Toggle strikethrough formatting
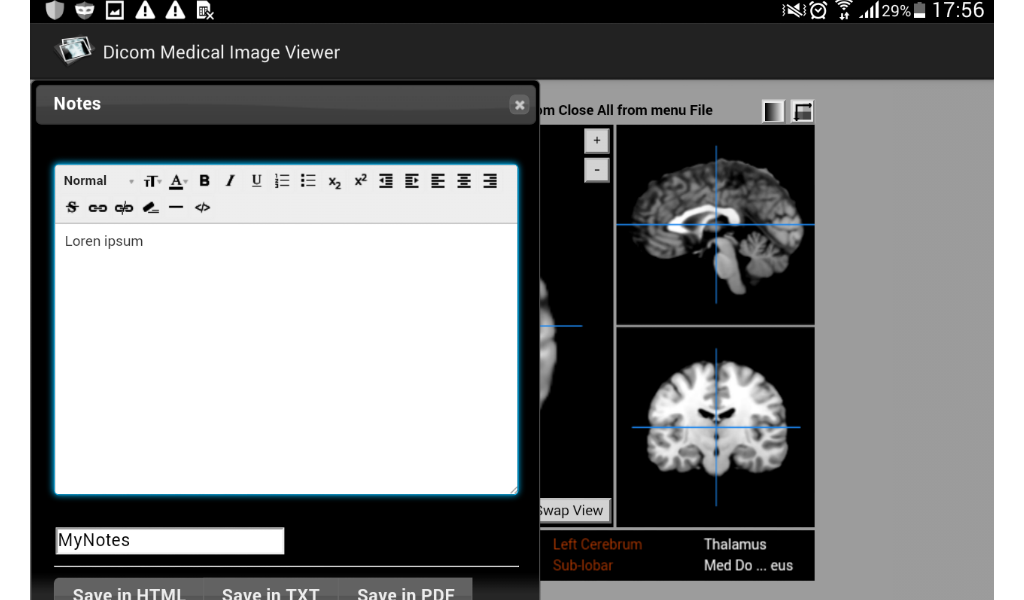Viewport: 1024px width, 600px height. coord(71,207)
